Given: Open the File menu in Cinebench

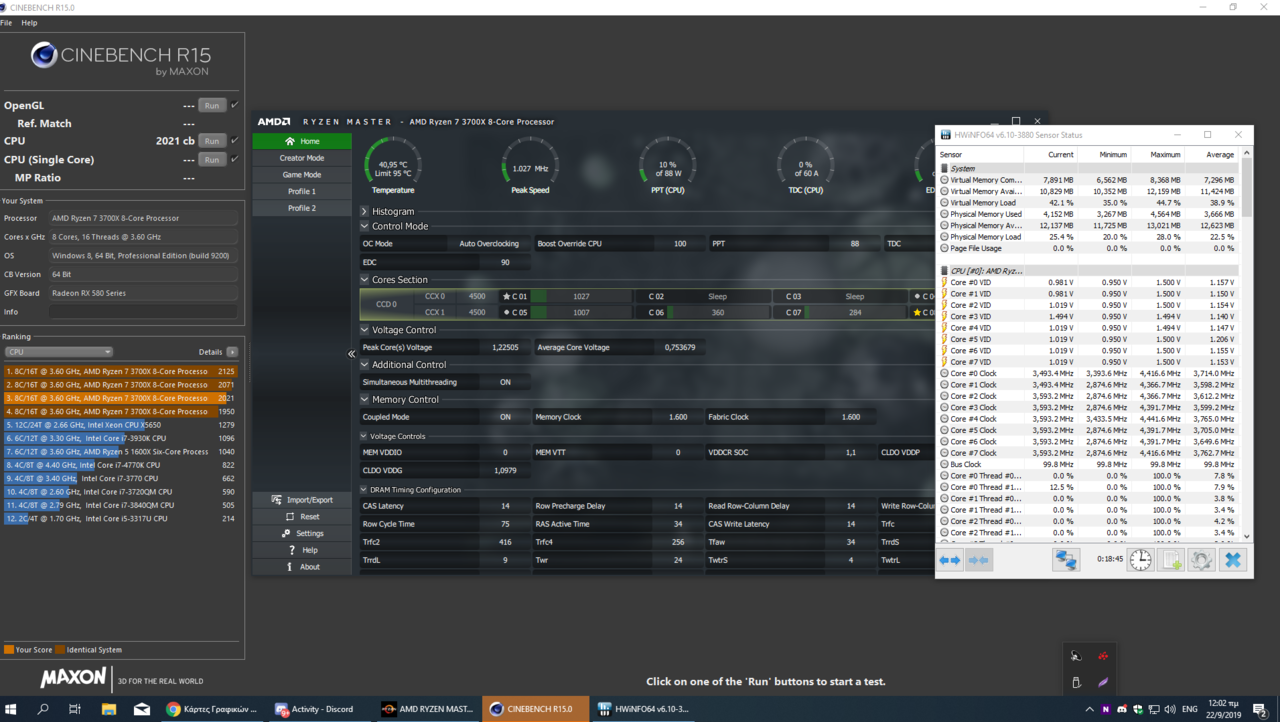Looking at the screenshot, I should point(7,22).
